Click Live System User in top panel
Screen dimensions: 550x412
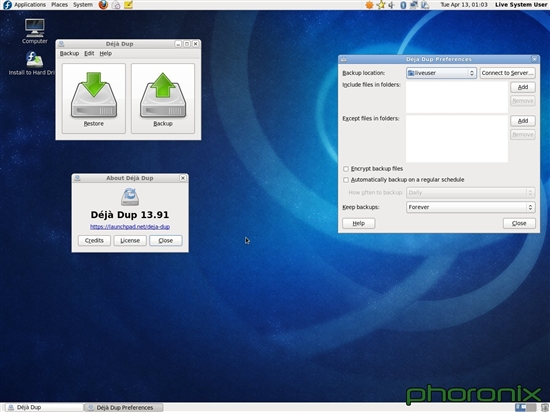click(521, 5)
